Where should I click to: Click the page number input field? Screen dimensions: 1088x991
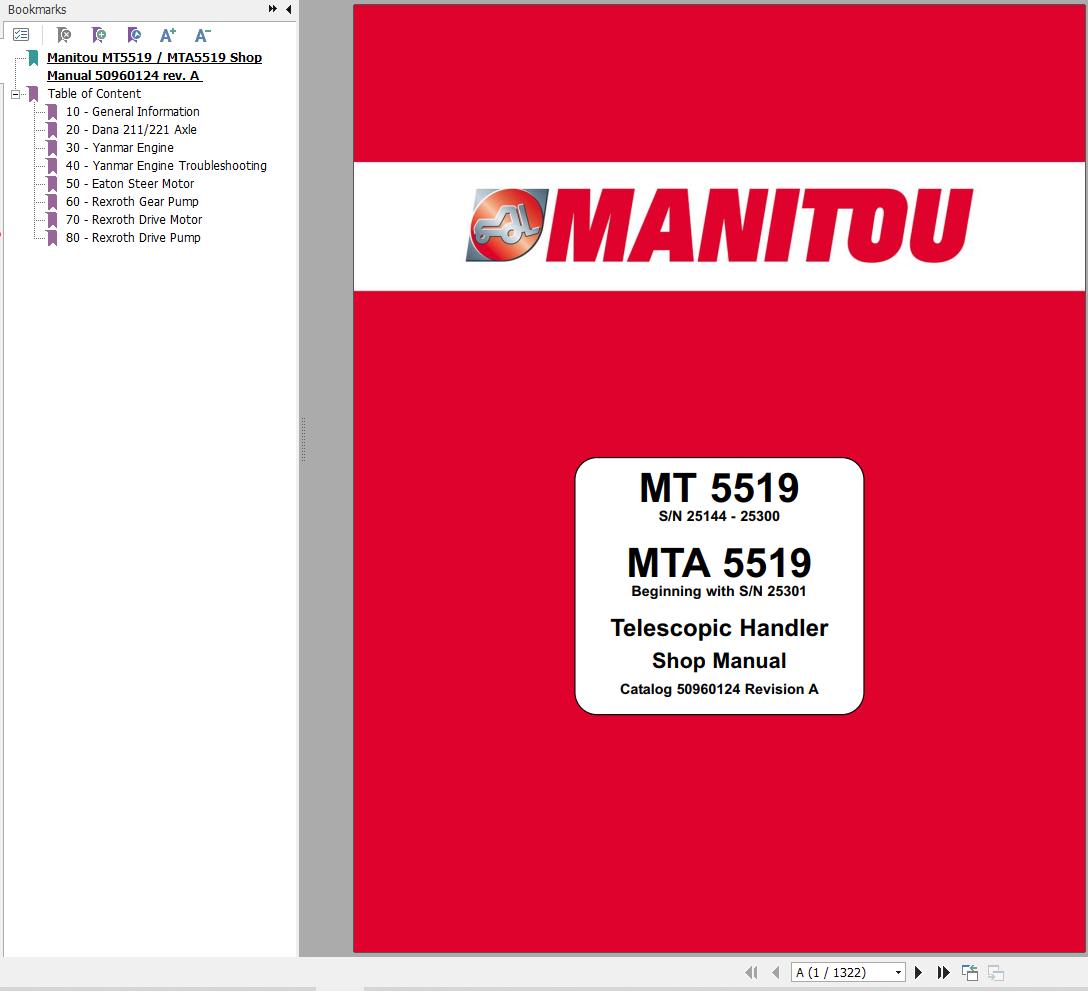(840, 971)
